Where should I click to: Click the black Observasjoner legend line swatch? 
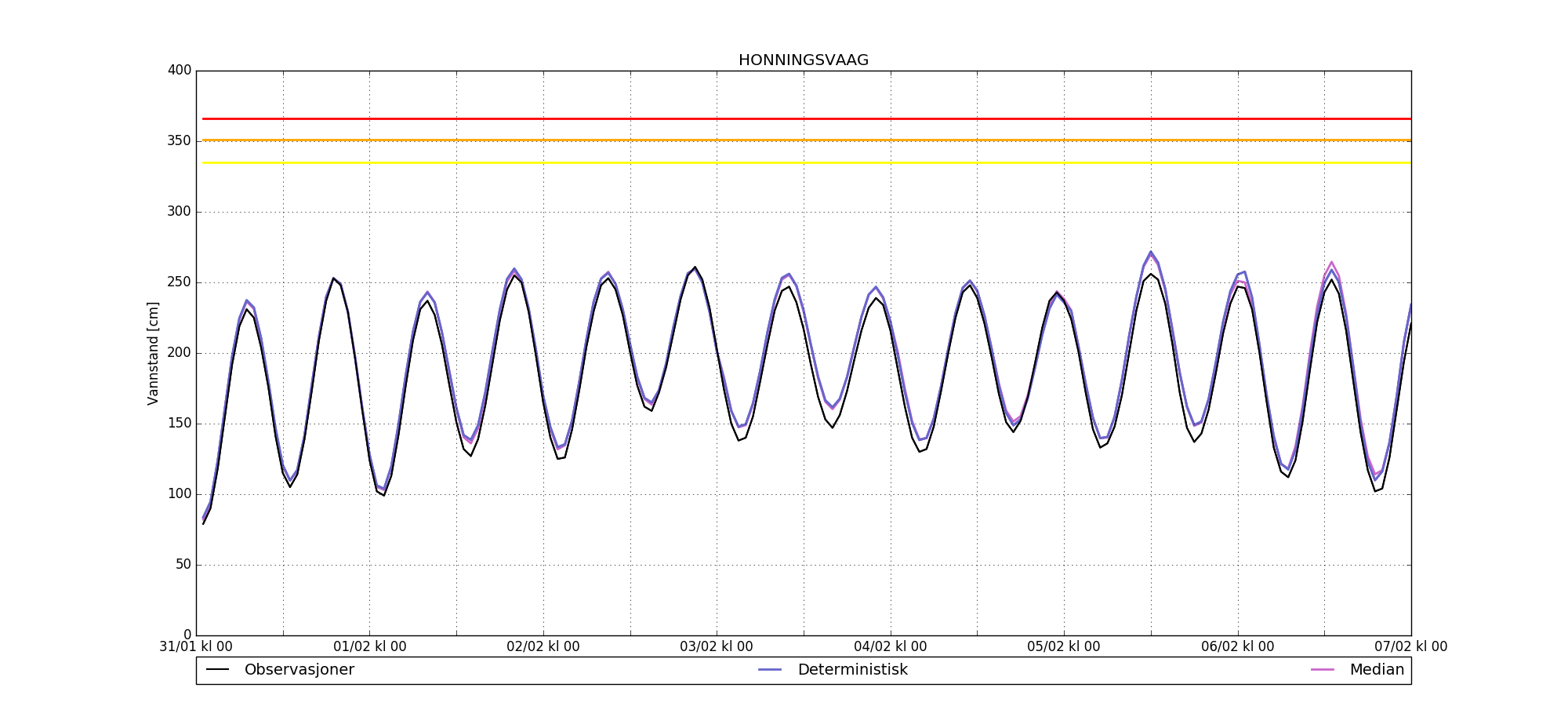(217, 670)
